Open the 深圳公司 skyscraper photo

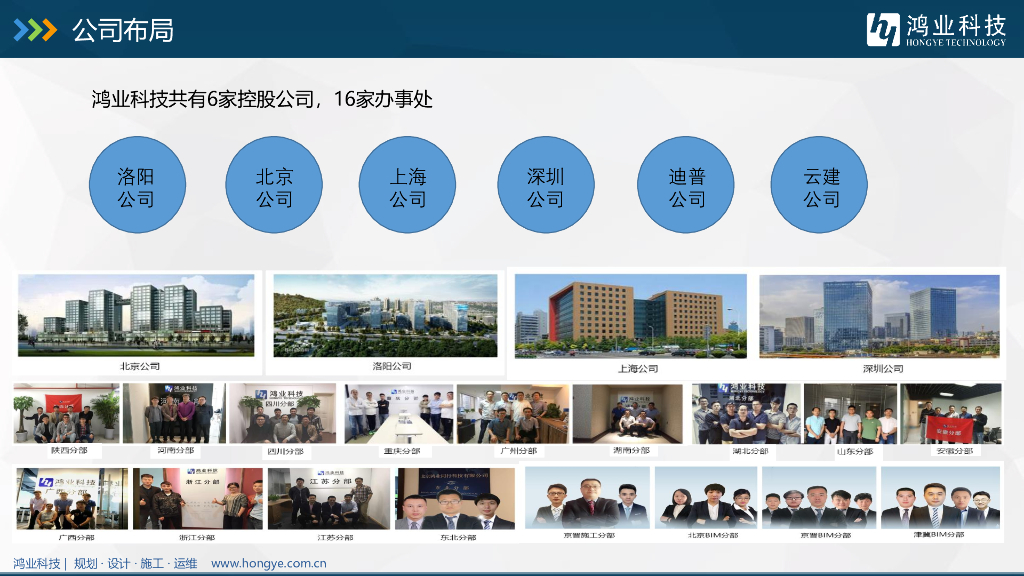point(879,316)
